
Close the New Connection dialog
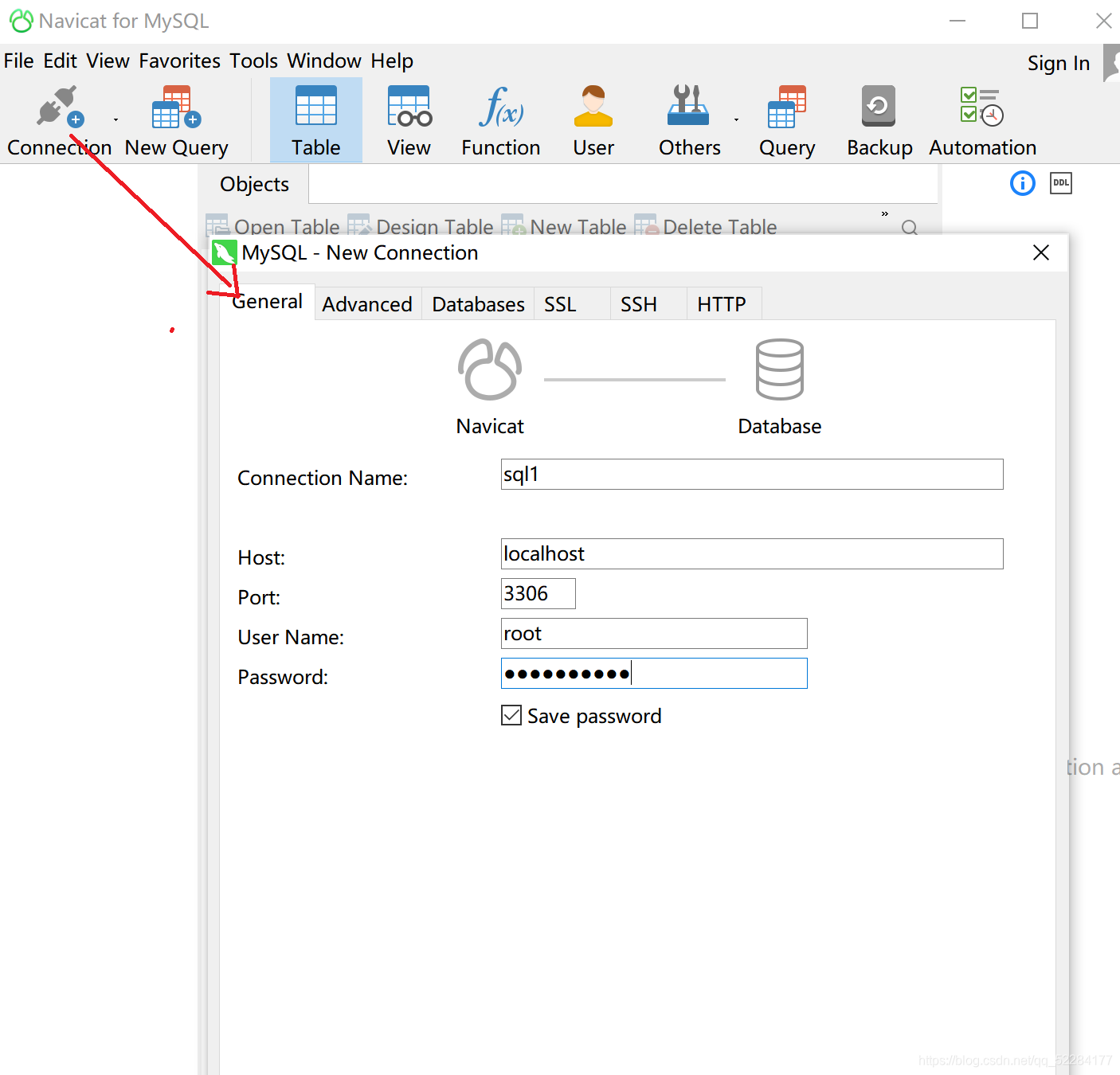1040,252
